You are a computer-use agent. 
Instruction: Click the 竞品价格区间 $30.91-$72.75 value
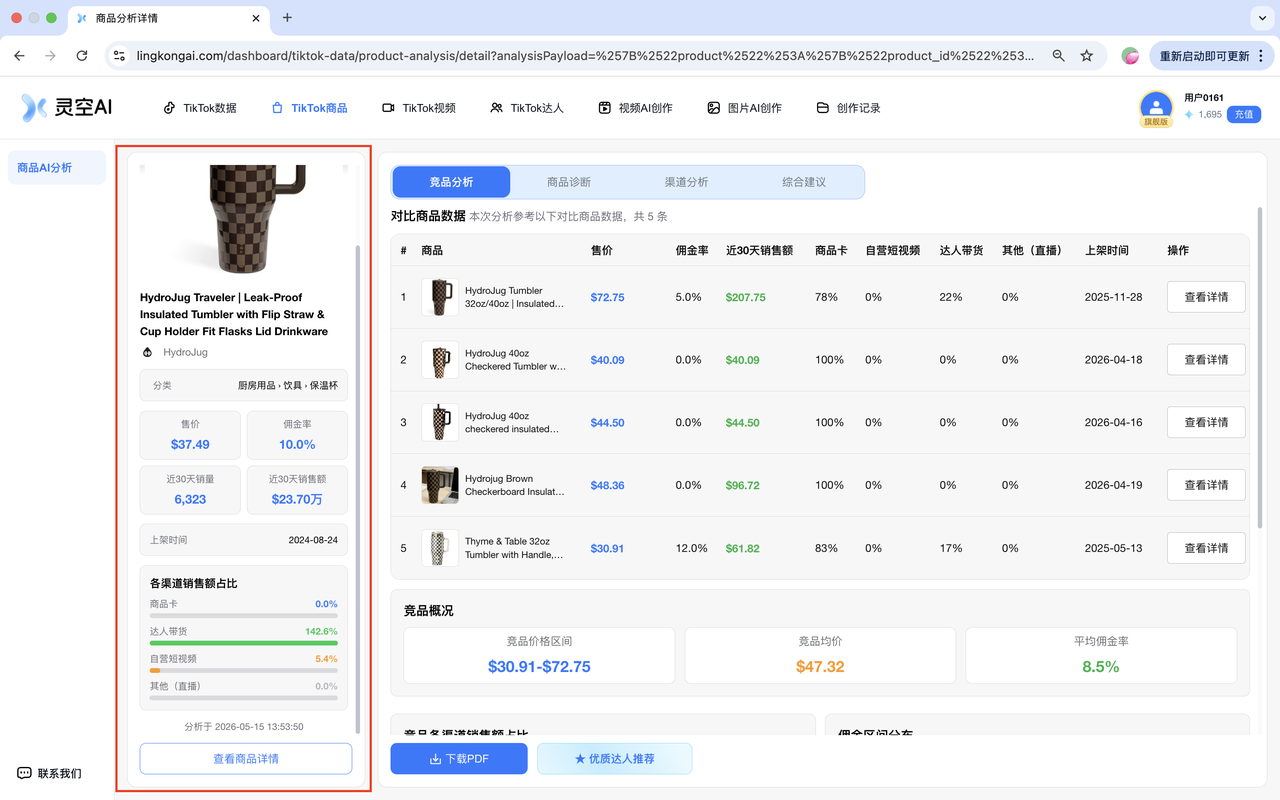(x=539, y=666)
